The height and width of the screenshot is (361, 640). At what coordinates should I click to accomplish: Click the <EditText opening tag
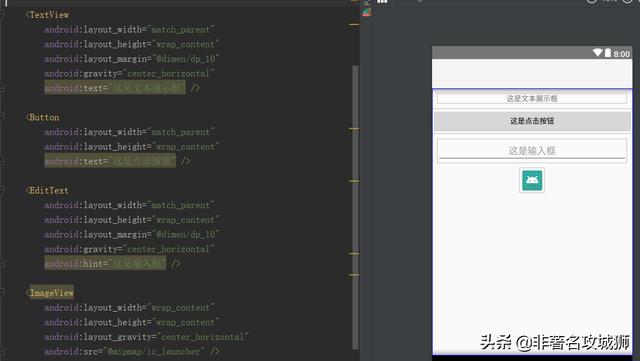[x=47, y=191]
